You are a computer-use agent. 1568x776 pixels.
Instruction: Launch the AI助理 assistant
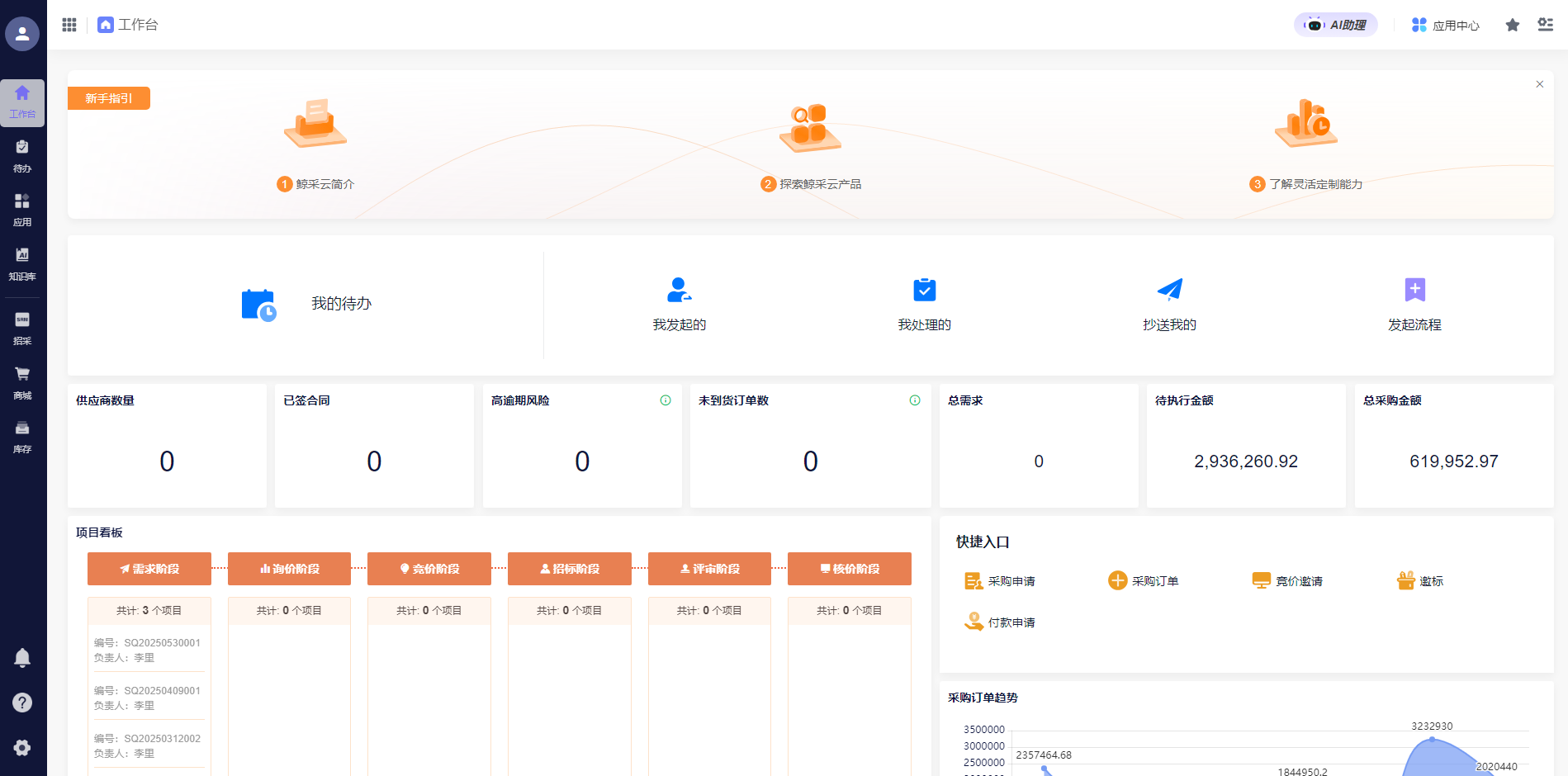(1335, 25)
